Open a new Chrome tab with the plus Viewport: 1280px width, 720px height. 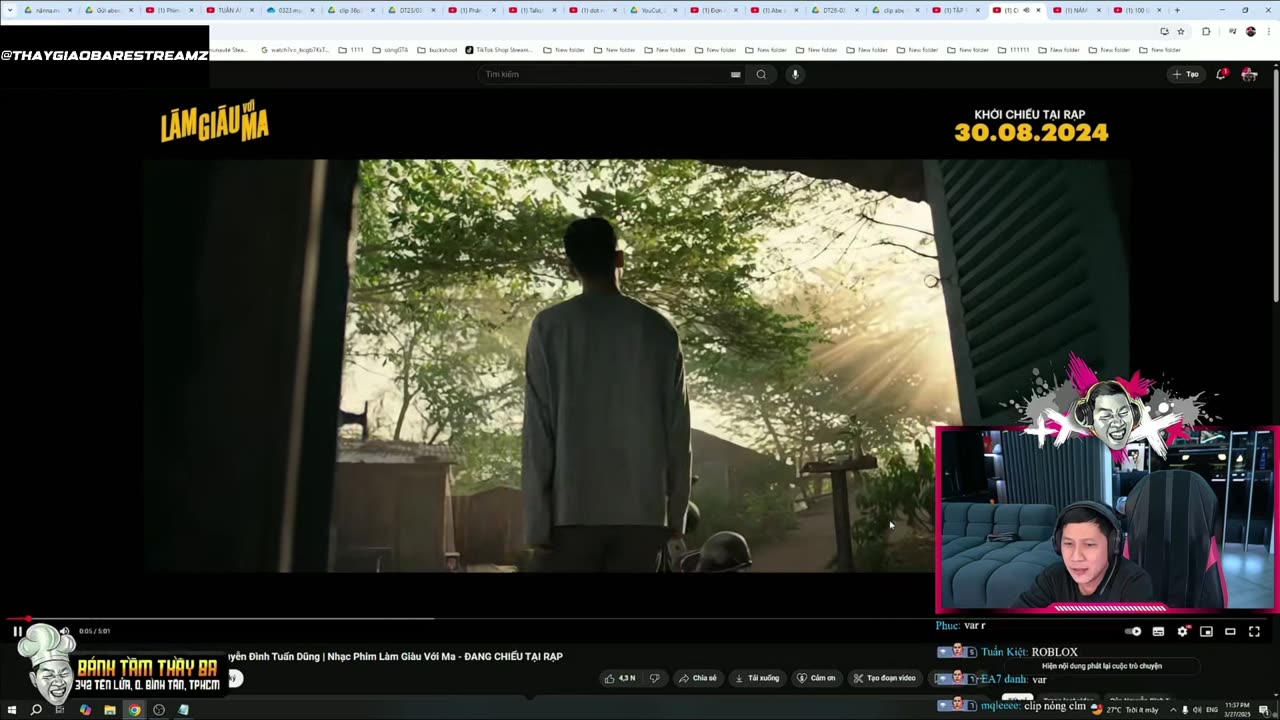1177,10
